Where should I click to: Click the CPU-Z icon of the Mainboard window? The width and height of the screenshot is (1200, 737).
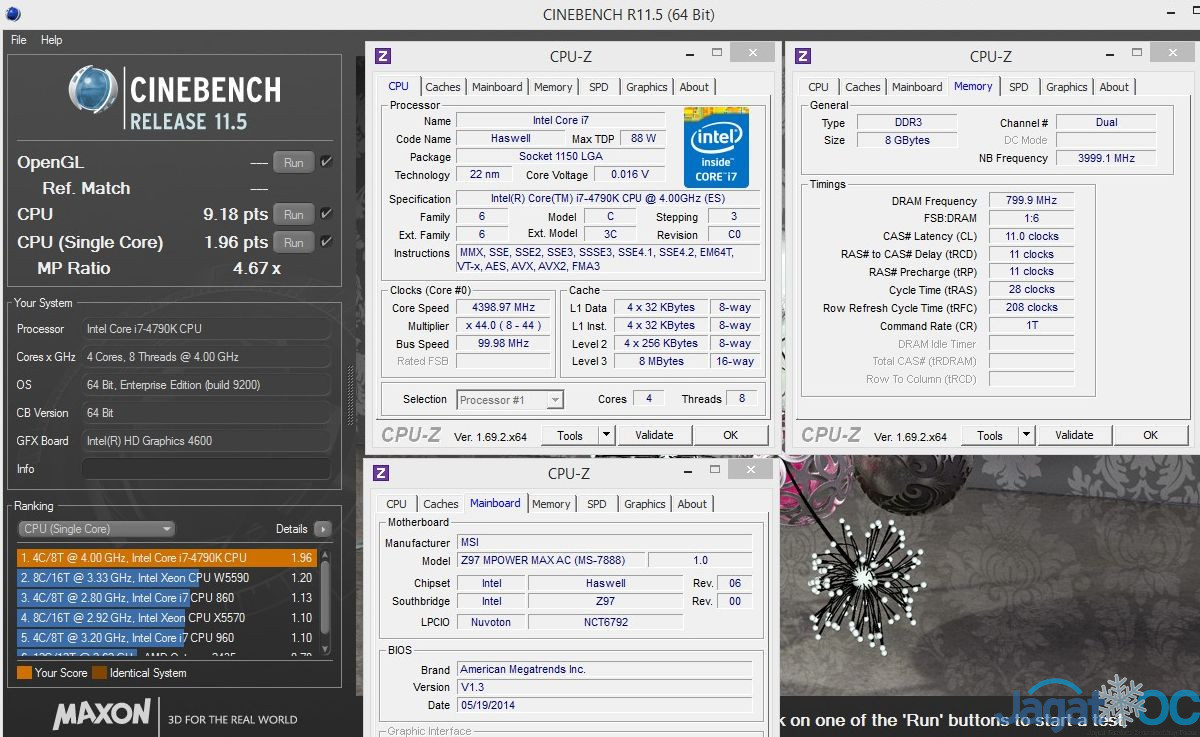click(x=381, y=473)
